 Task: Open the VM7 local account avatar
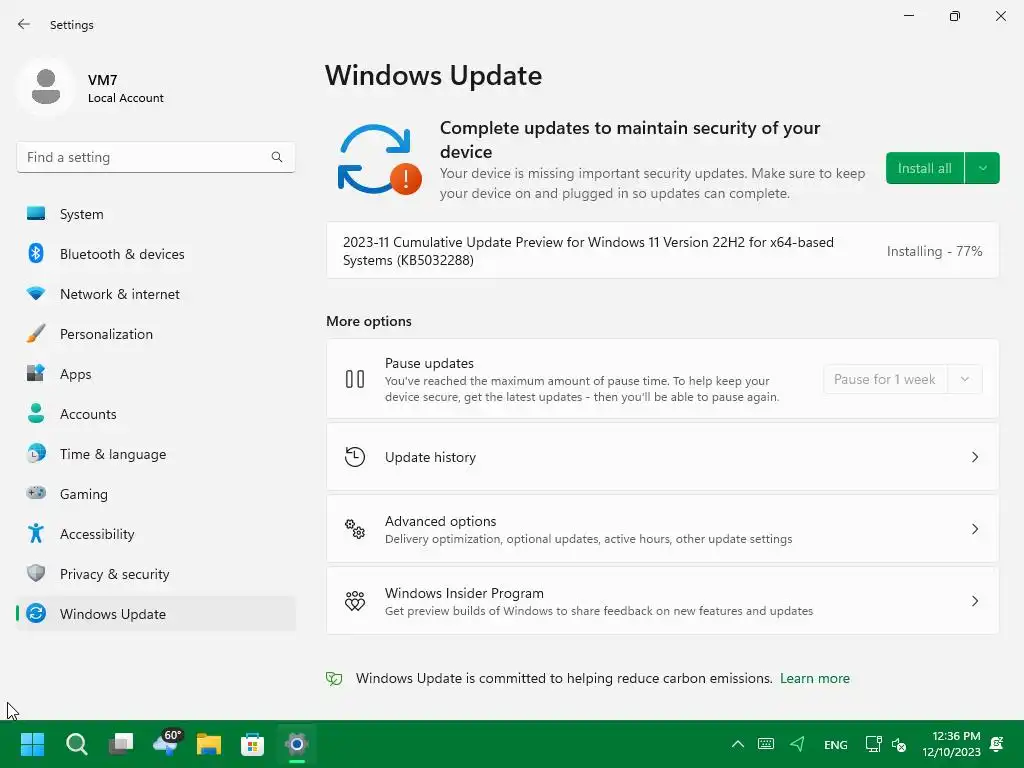[46, 87]
